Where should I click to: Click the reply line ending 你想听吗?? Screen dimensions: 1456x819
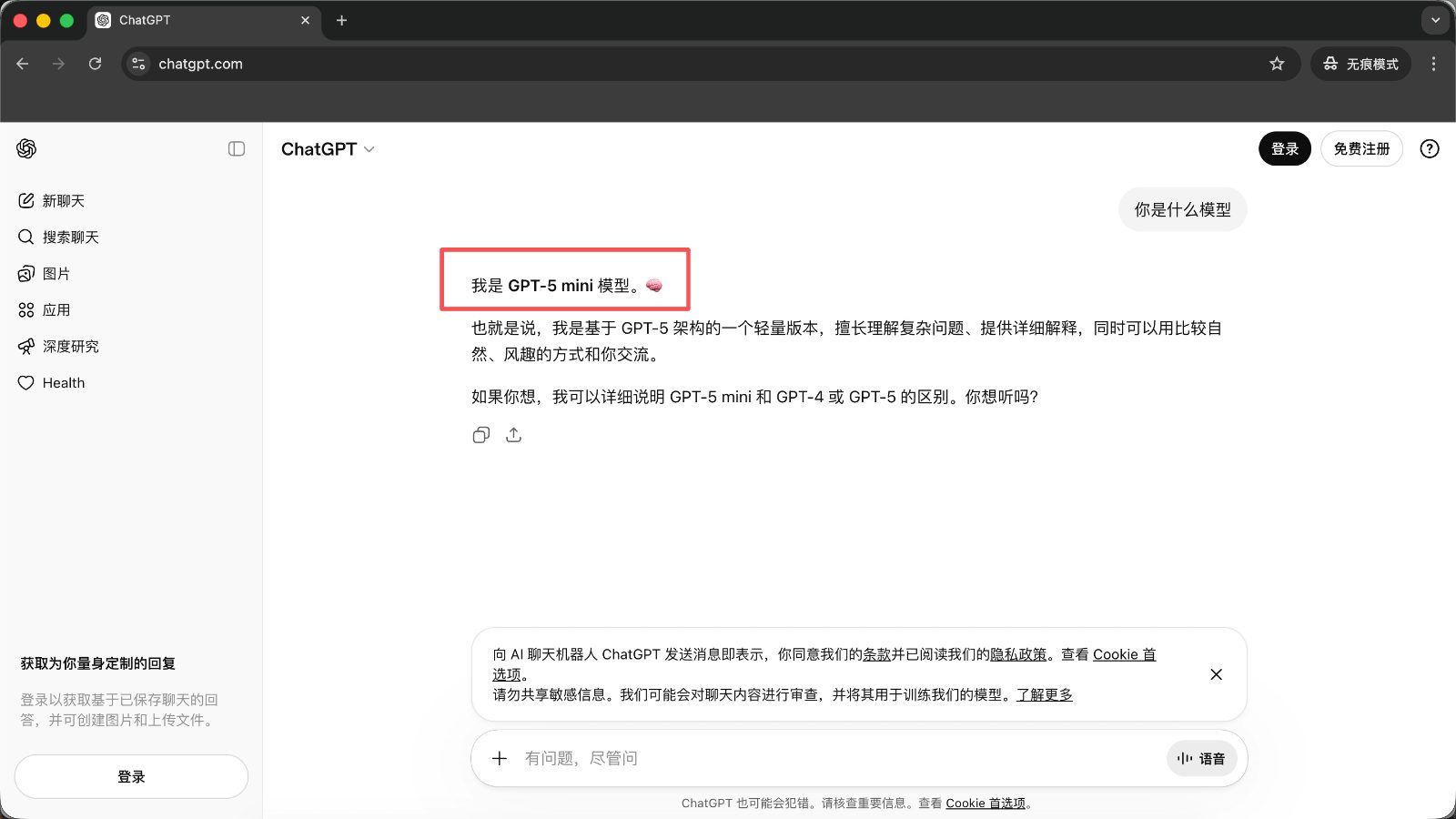[x=754, y=397]
